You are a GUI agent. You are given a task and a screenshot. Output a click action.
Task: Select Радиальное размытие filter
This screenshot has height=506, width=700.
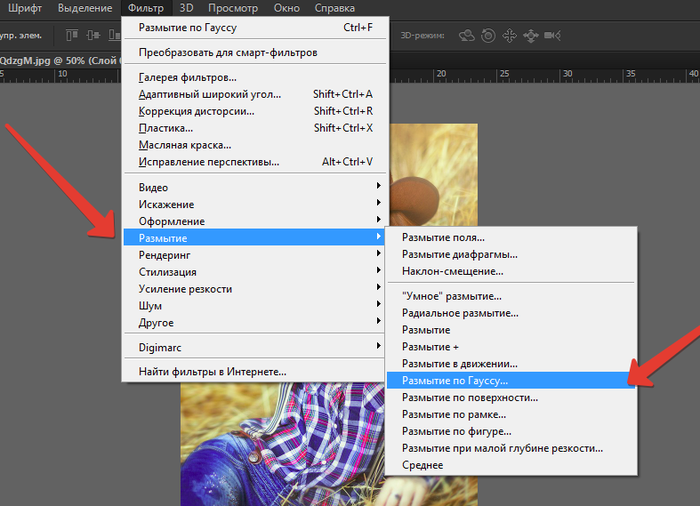coord(511,314)
